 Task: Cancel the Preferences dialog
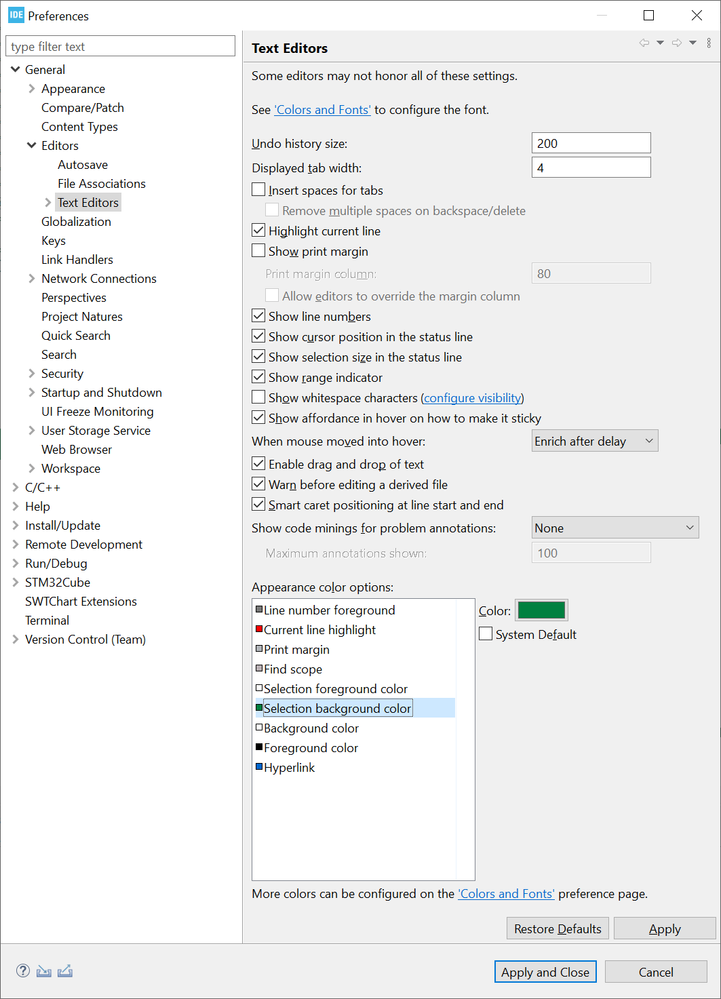[656, 972]
